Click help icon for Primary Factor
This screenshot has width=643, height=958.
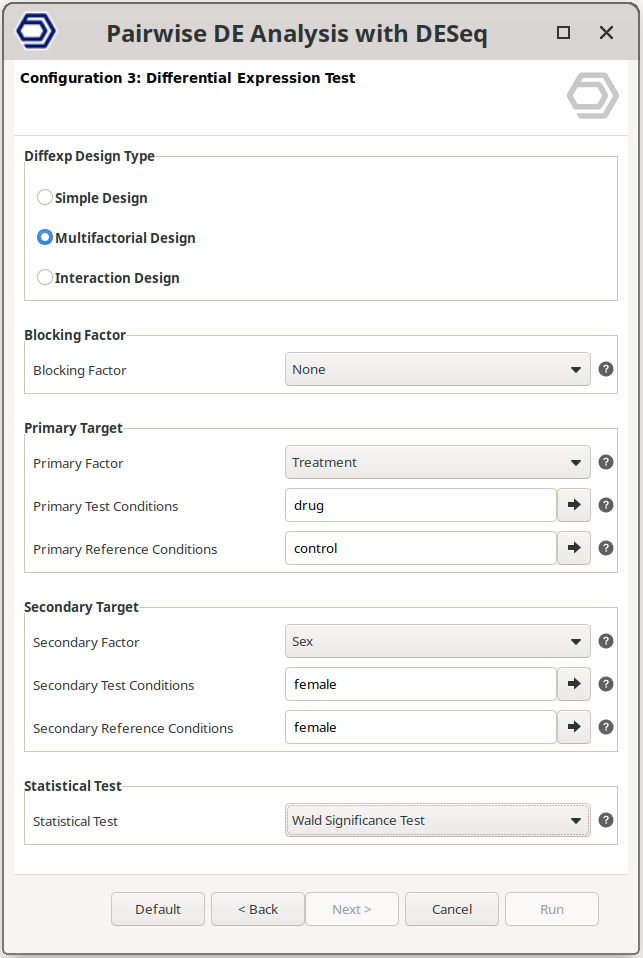606,462
